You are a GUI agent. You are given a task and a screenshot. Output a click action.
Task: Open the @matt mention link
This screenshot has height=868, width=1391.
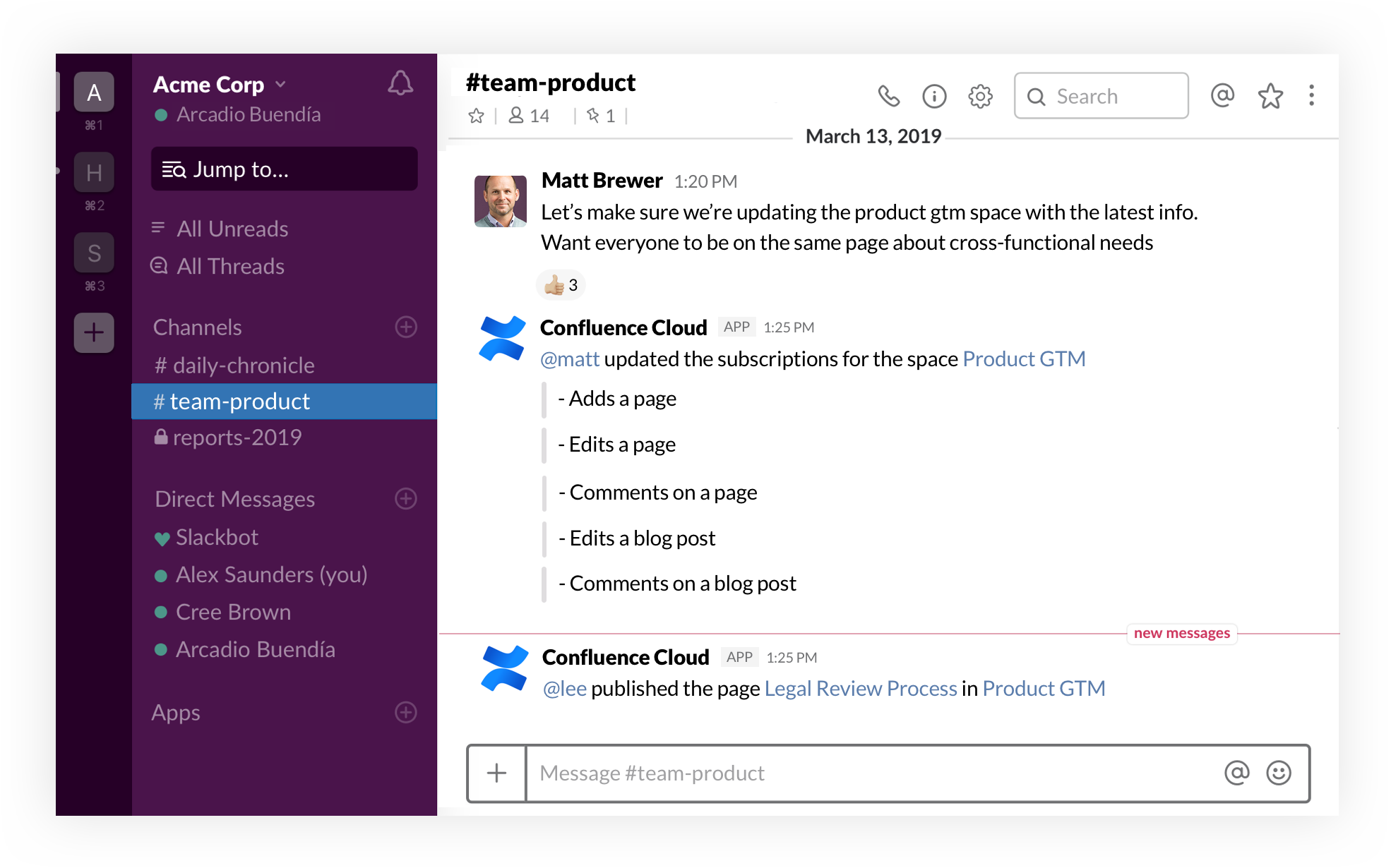(570, 359)
